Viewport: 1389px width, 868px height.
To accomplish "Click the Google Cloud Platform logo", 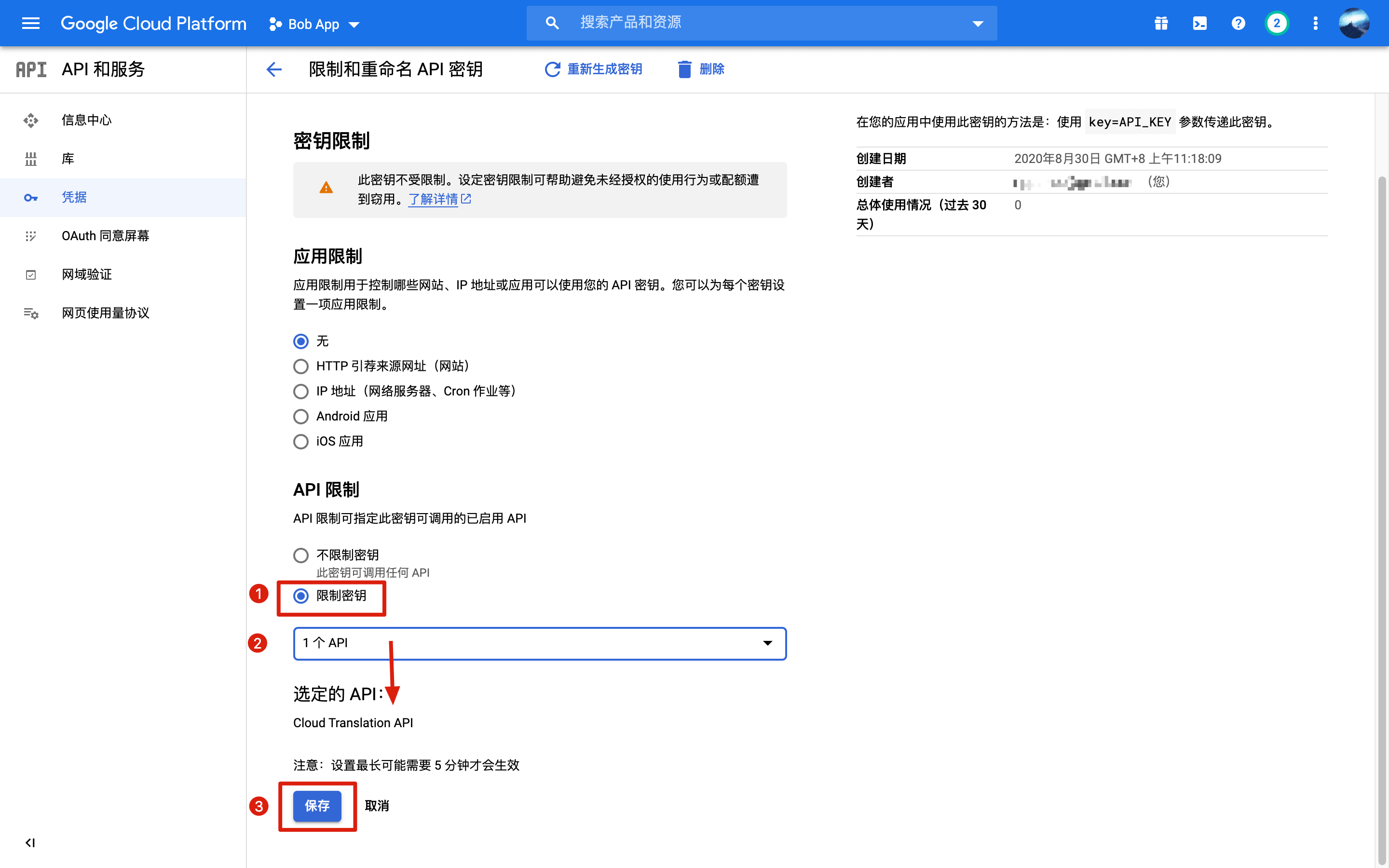I will (153, 24).
